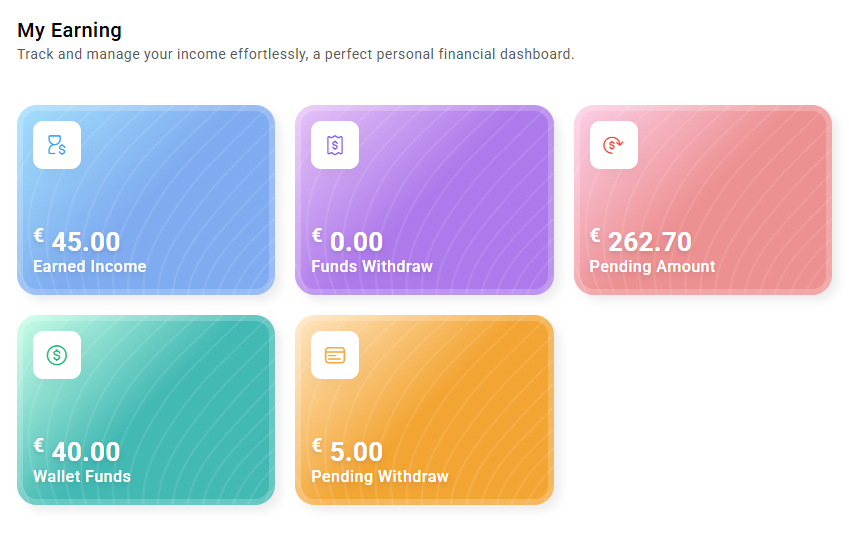Click the Pending Amount refresh-dollar icon
The image size is (849, 533).
click(613, 145)
